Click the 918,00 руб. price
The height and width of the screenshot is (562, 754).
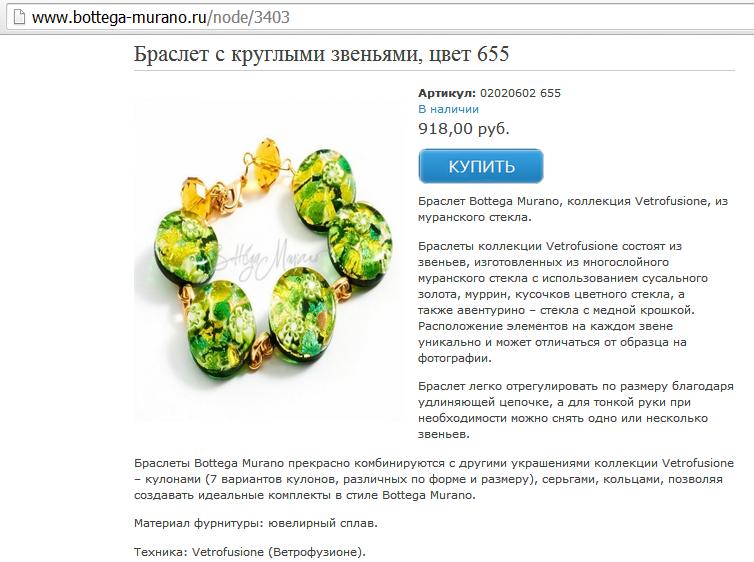pyautogui.click(x=464, y=129)
